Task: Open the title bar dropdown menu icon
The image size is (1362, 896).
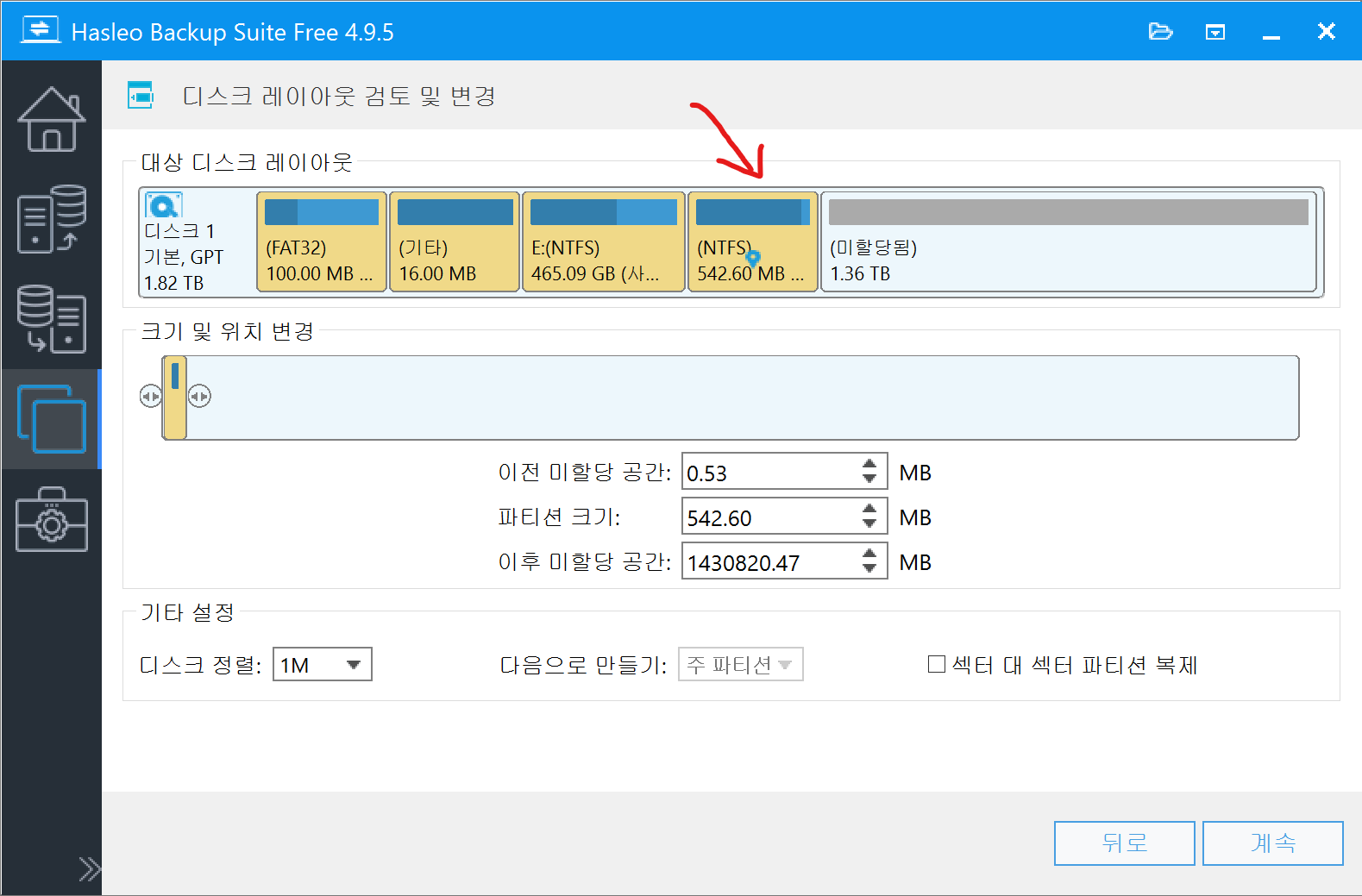Action: click(1215, 33)
